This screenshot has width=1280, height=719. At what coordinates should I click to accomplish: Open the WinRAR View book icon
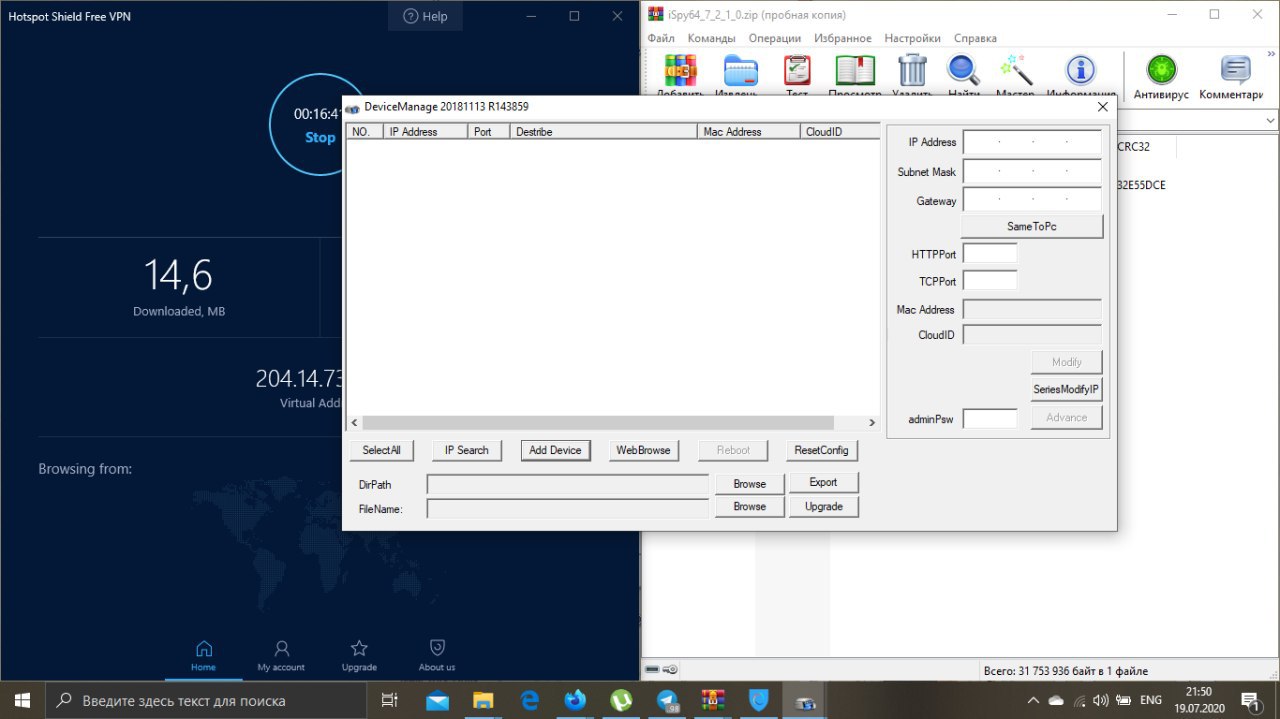coord(855,71)
